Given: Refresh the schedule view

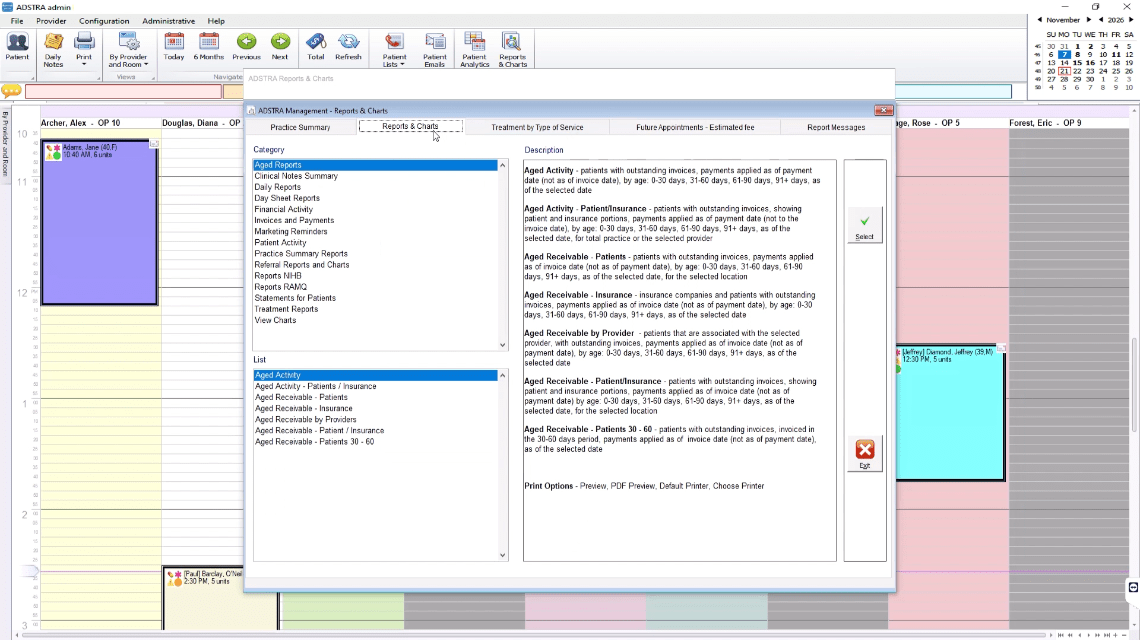Looking at the screenshot, I should [348, 47].
